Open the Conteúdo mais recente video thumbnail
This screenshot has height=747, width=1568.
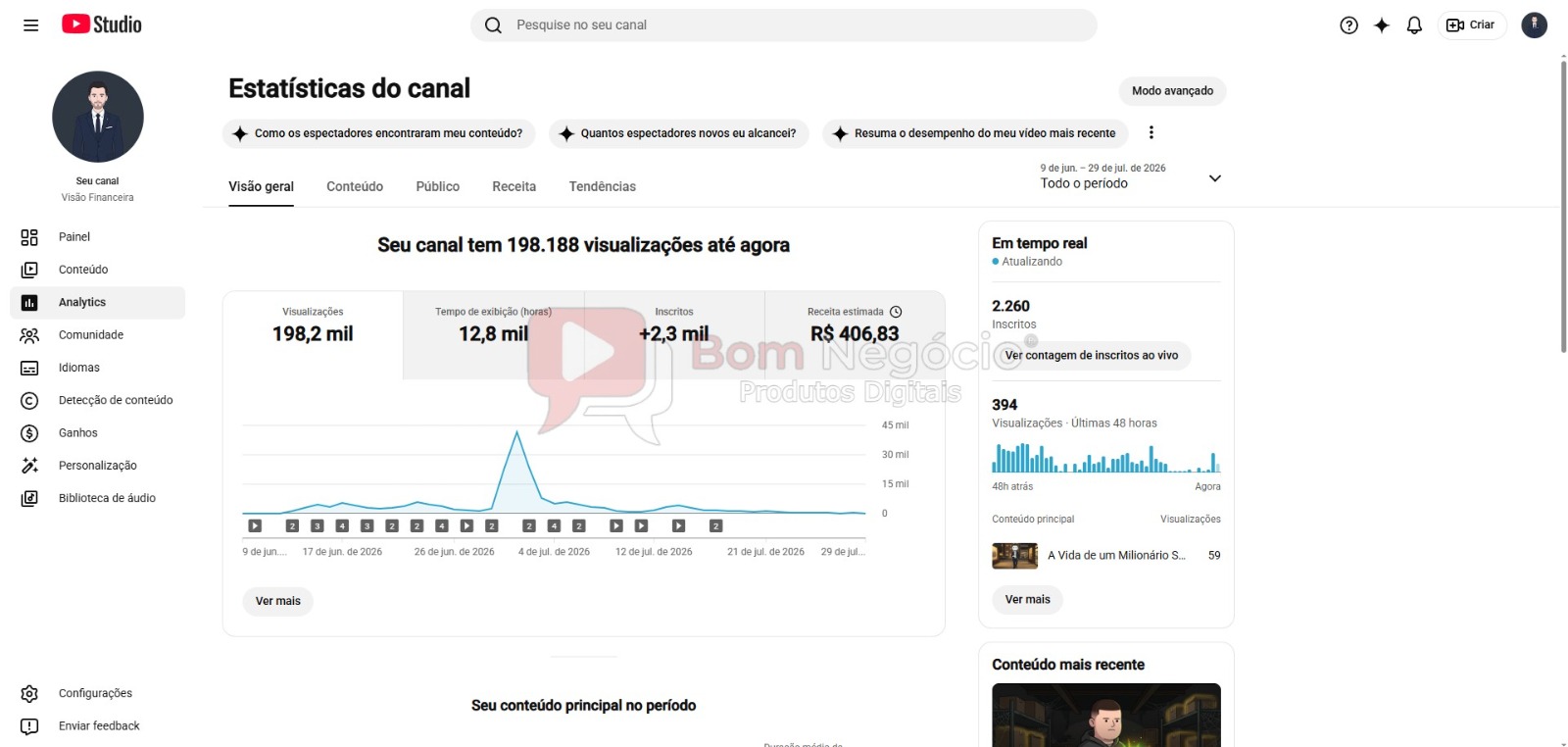1106,715
